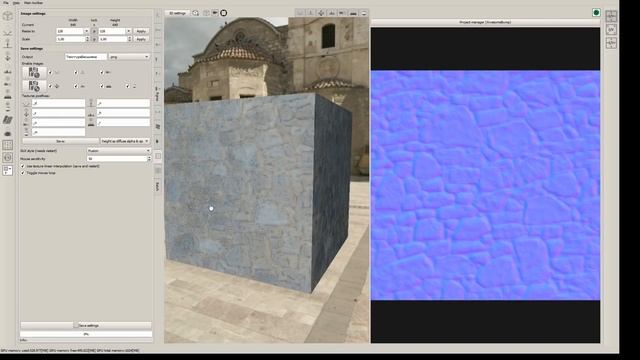Image resolution: width=640 pixels, height=360 pixels.
Task: Disable use texture linear interpolation checkbox
Action: click(23, 166)
